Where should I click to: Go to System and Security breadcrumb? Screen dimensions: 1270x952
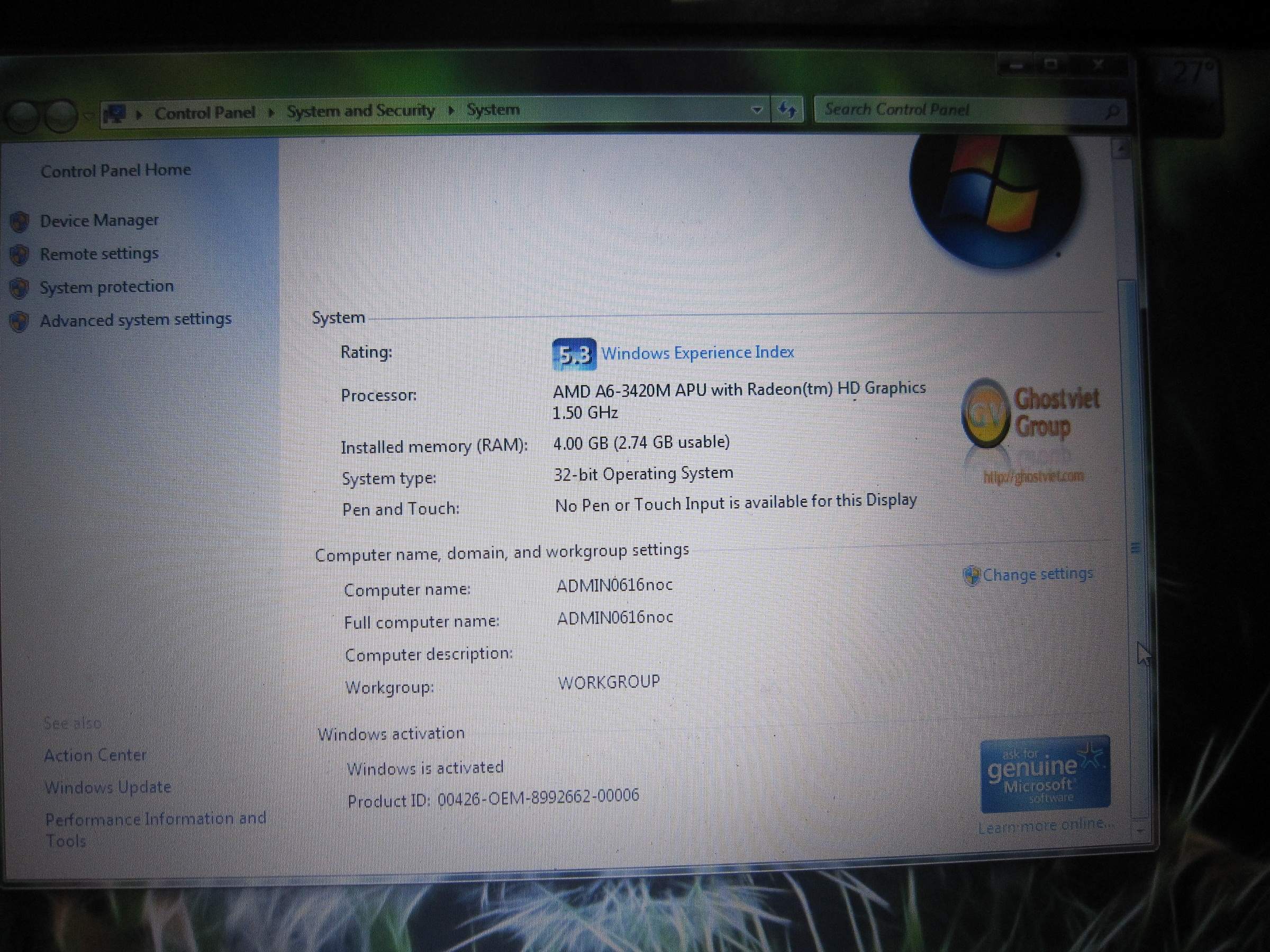360,111
